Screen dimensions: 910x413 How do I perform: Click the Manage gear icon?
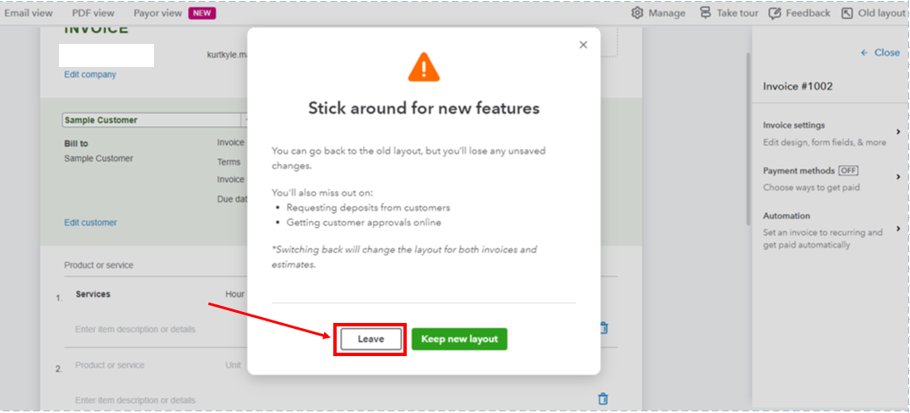(x=638, y=13)
